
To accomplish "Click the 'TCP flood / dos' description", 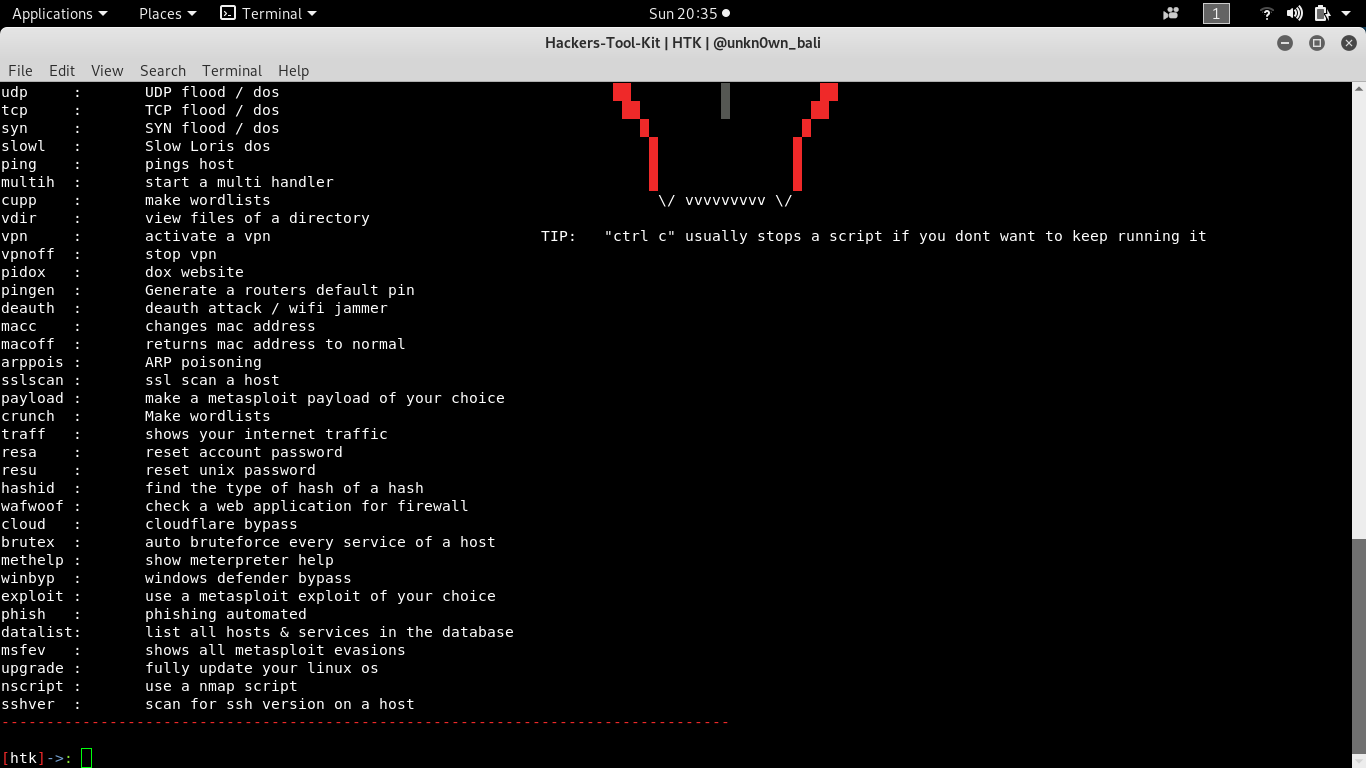I will pos(212,110).
